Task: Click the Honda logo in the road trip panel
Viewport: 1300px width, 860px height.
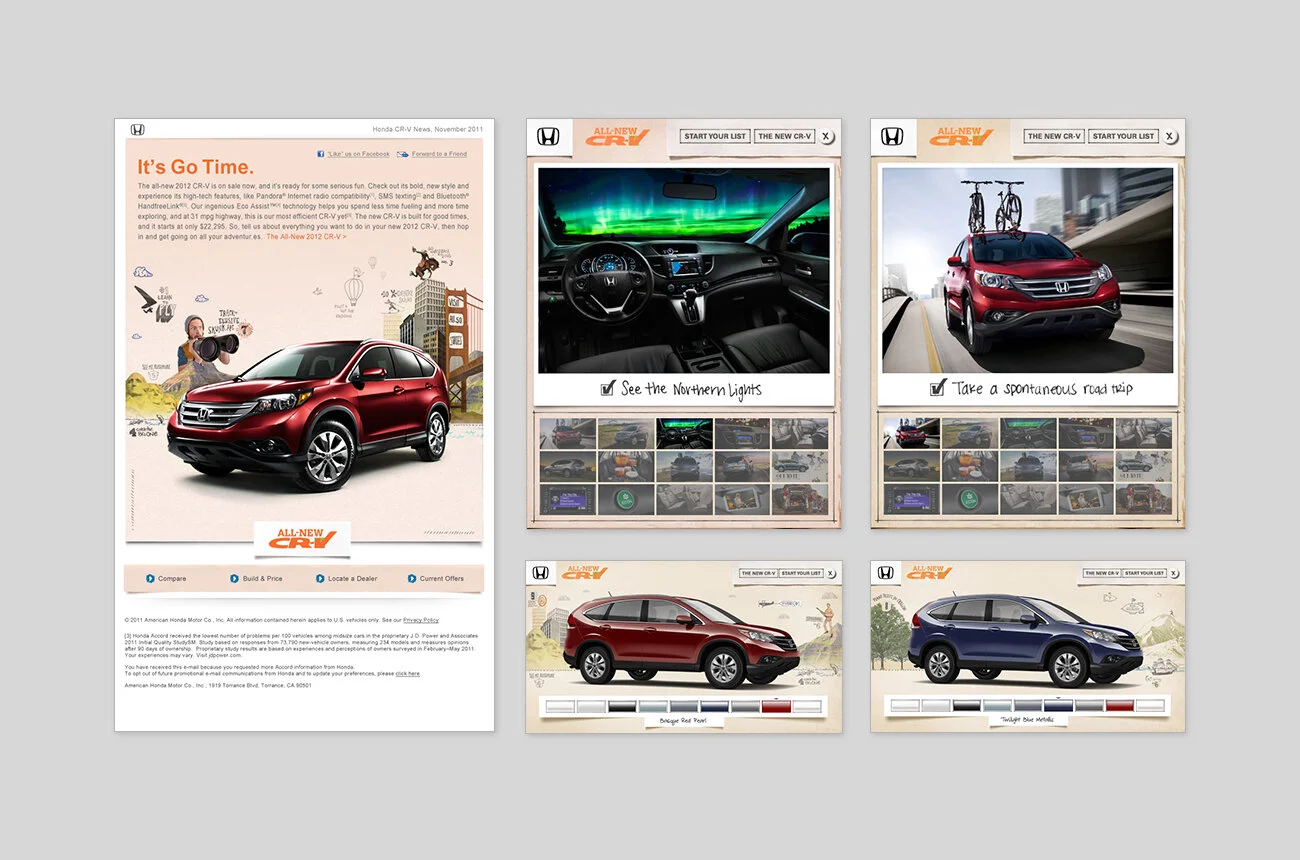Action: click(892, 137)
